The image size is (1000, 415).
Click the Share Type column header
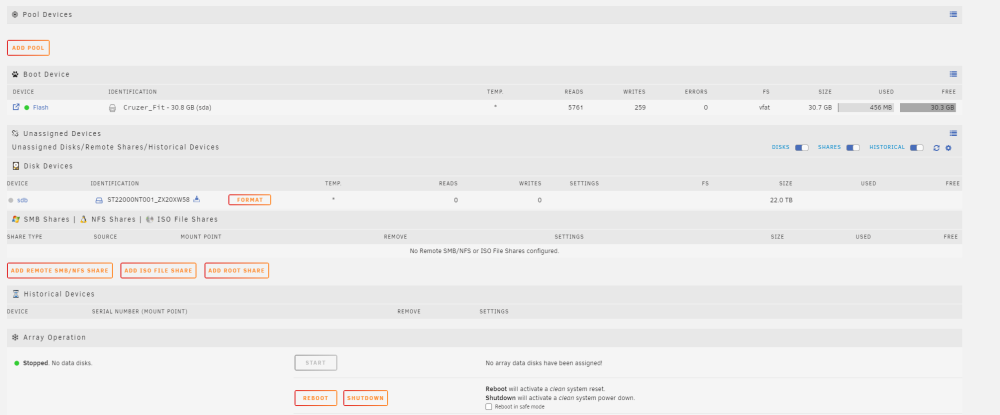(x=25, y=237)
